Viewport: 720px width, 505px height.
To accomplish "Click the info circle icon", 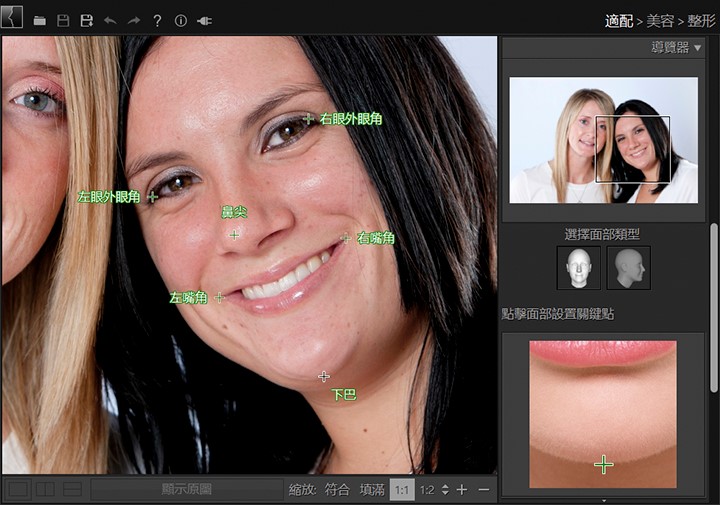I will [x=181, y=20].
